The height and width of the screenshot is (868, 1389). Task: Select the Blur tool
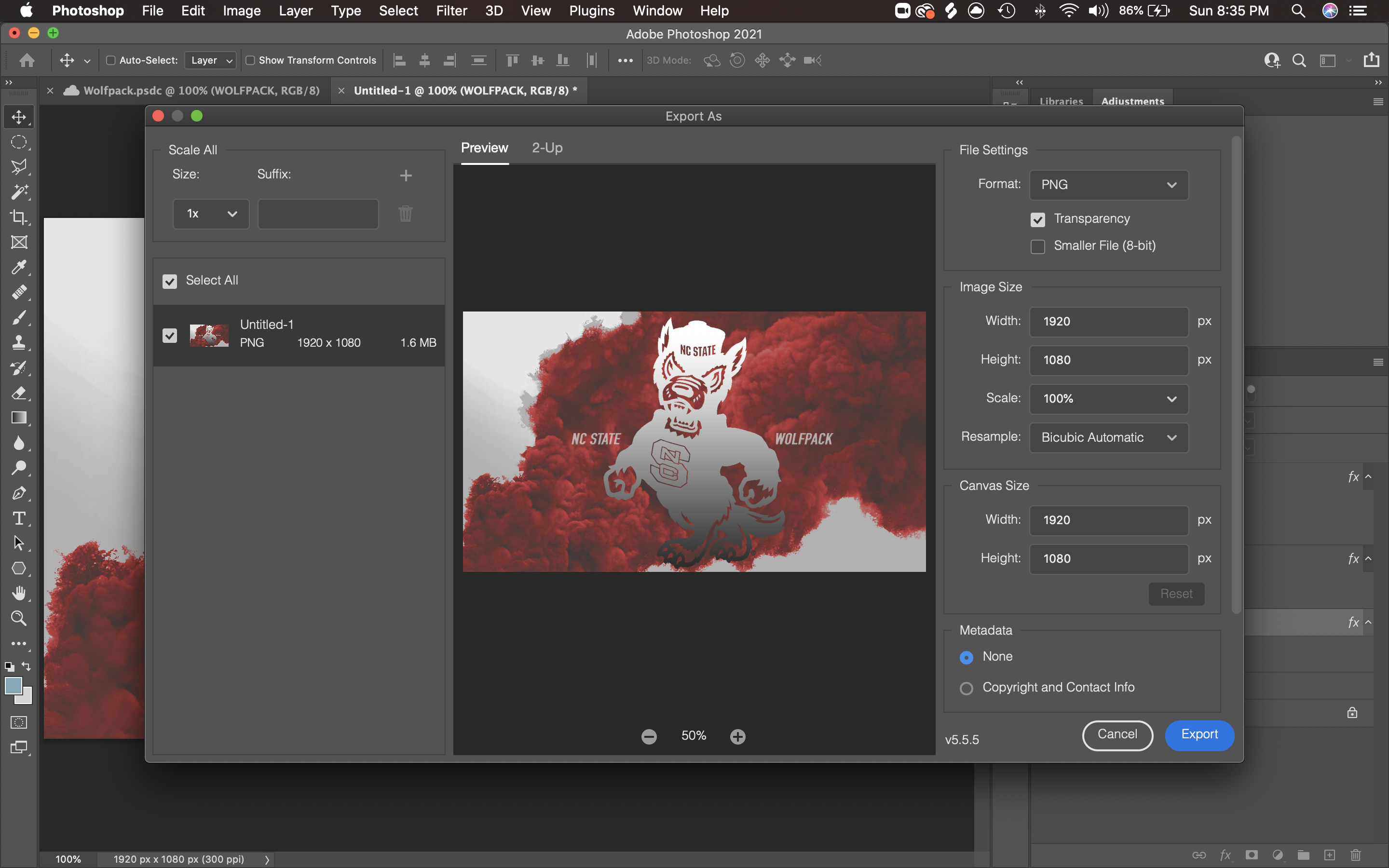(x=19, y=443)
